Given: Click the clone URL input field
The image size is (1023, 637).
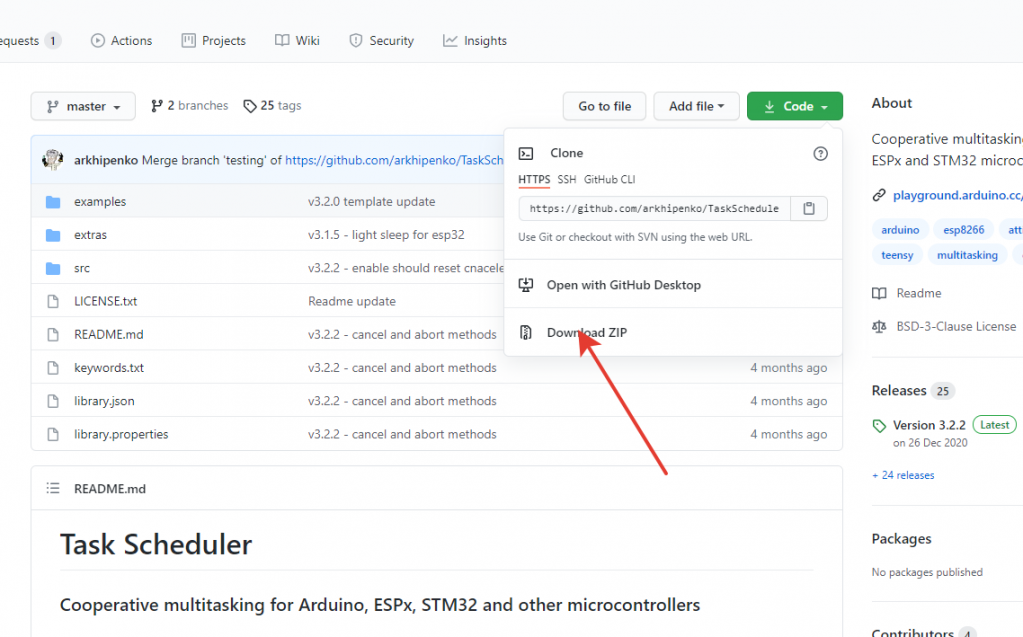Looking at the screenshot, I should point(654,209).
